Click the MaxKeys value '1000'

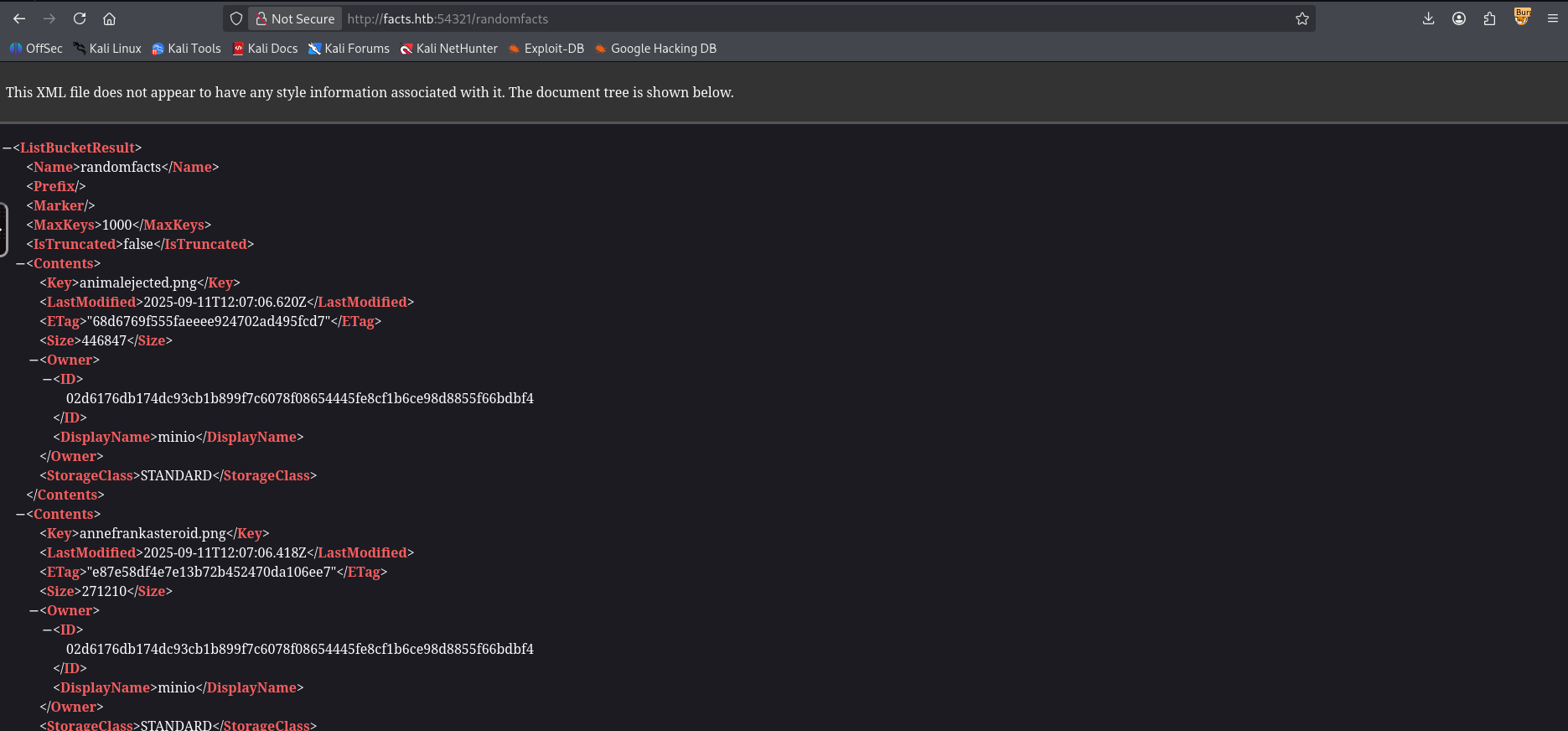117,225
